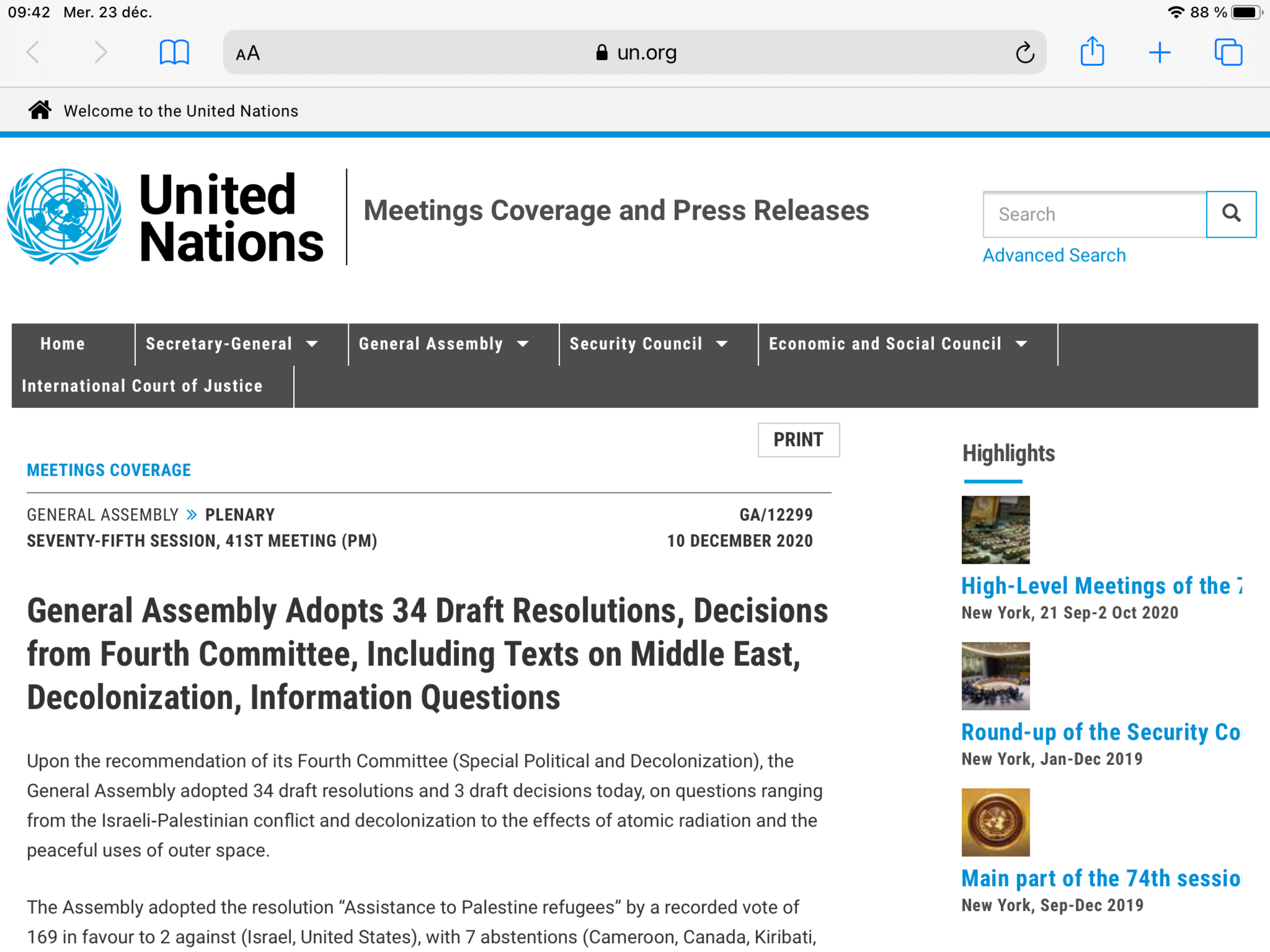Tap Safari's back arrow button
This screenshot has height=952, width=1270.
coord(33,53)
